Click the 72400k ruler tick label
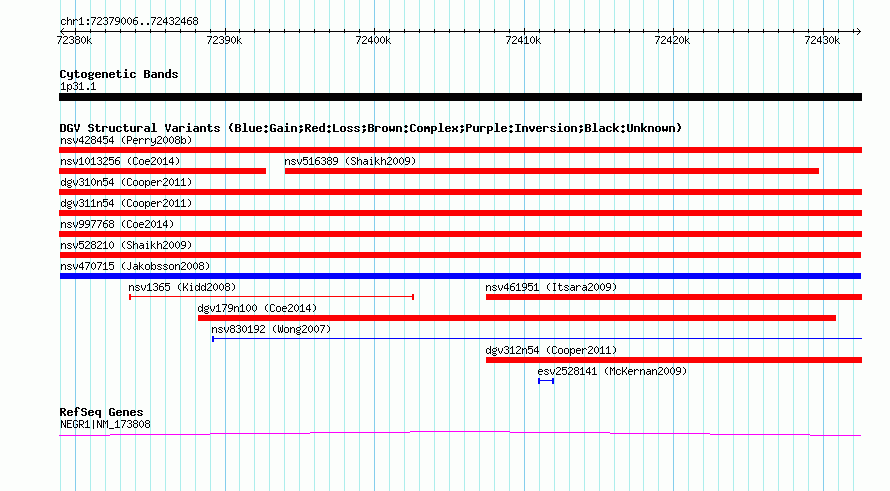 click(x=373, y=40)
